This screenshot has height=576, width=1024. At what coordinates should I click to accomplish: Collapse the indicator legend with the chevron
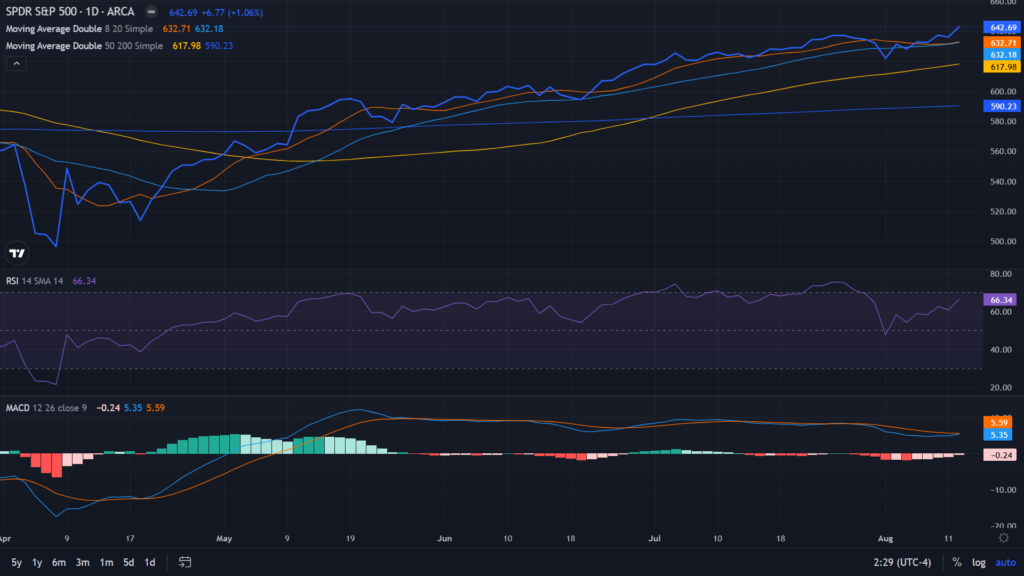(16, 63)
